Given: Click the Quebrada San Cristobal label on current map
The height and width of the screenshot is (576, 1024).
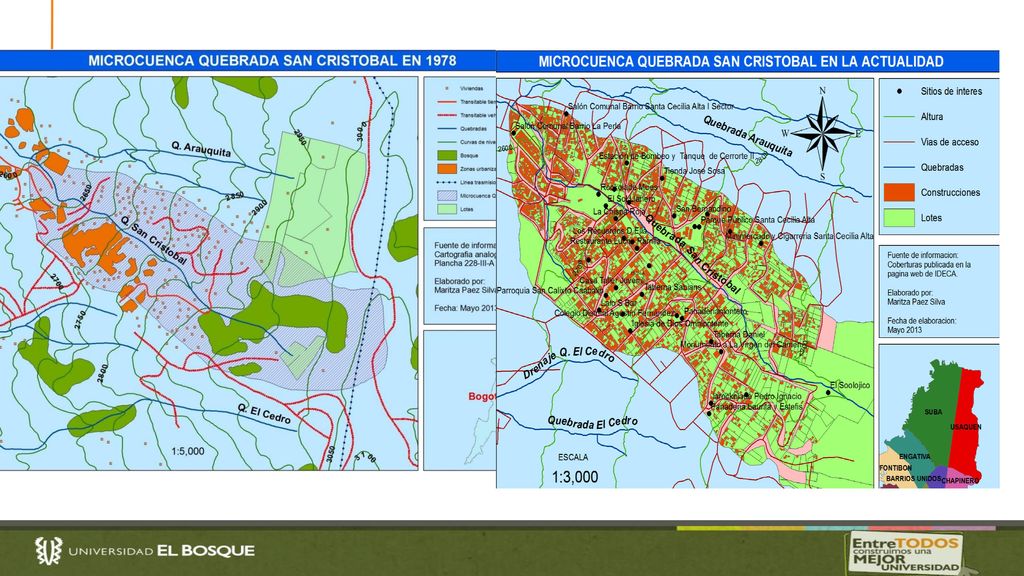Looking at the screenshot, I should click(693, 254).
